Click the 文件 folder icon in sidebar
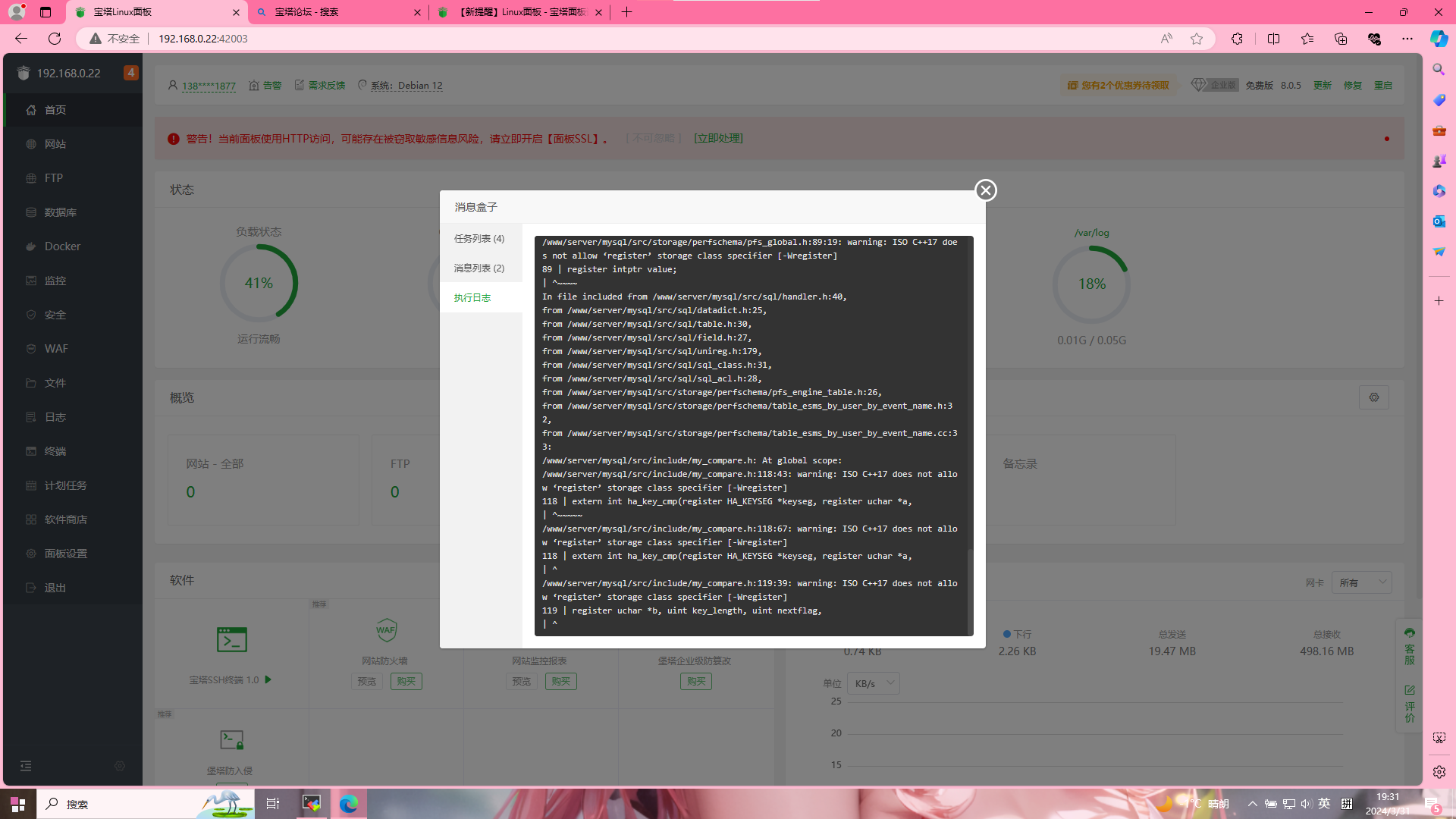Viewport: 1456px width, 819px height. [x=31, y=383]
